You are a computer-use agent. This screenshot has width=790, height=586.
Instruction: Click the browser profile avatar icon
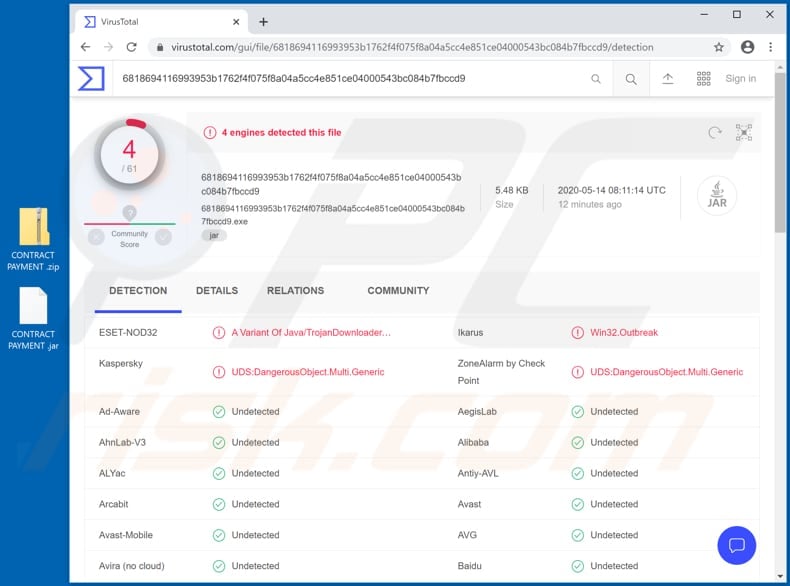(x=748, y=47)
